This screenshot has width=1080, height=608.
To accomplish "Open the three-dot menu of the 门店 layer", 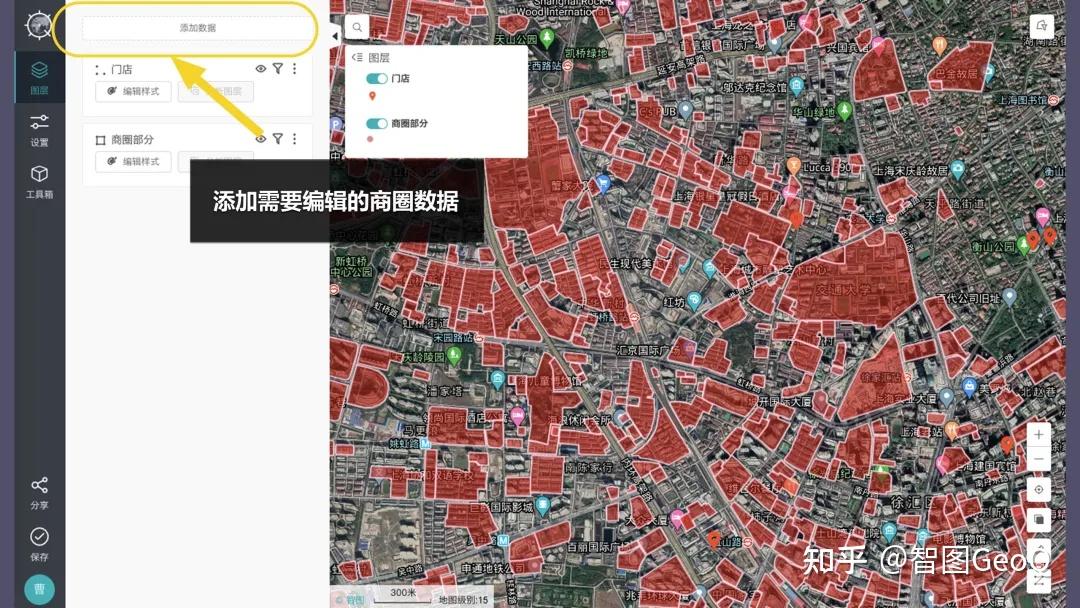I will coord(294,69).
